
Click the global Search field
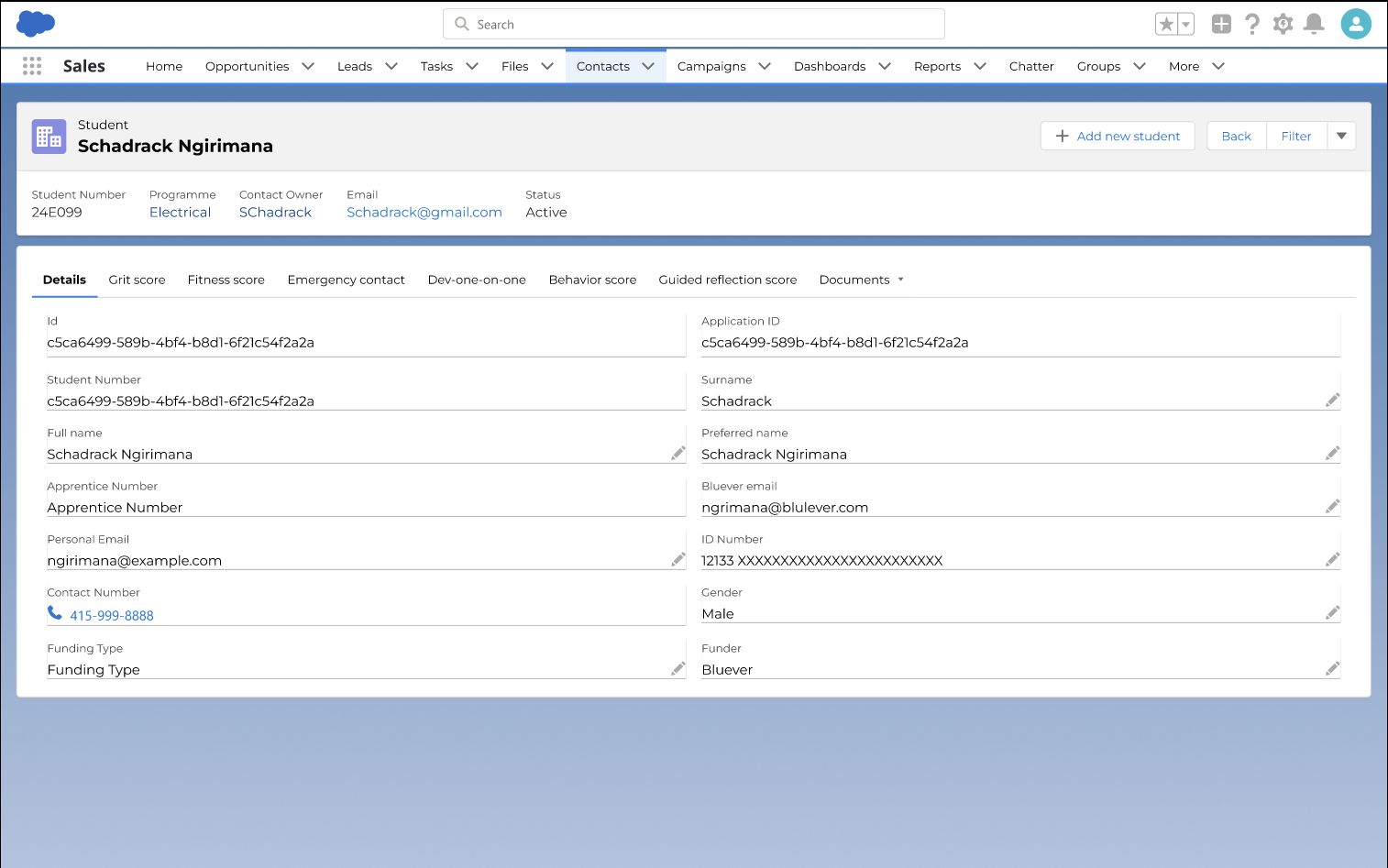[x=694, y=25]
